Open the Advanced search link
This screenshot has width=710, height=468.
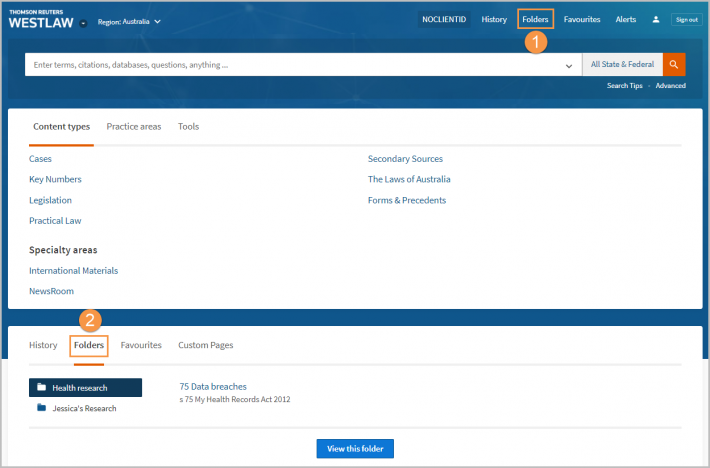(671, 86)
